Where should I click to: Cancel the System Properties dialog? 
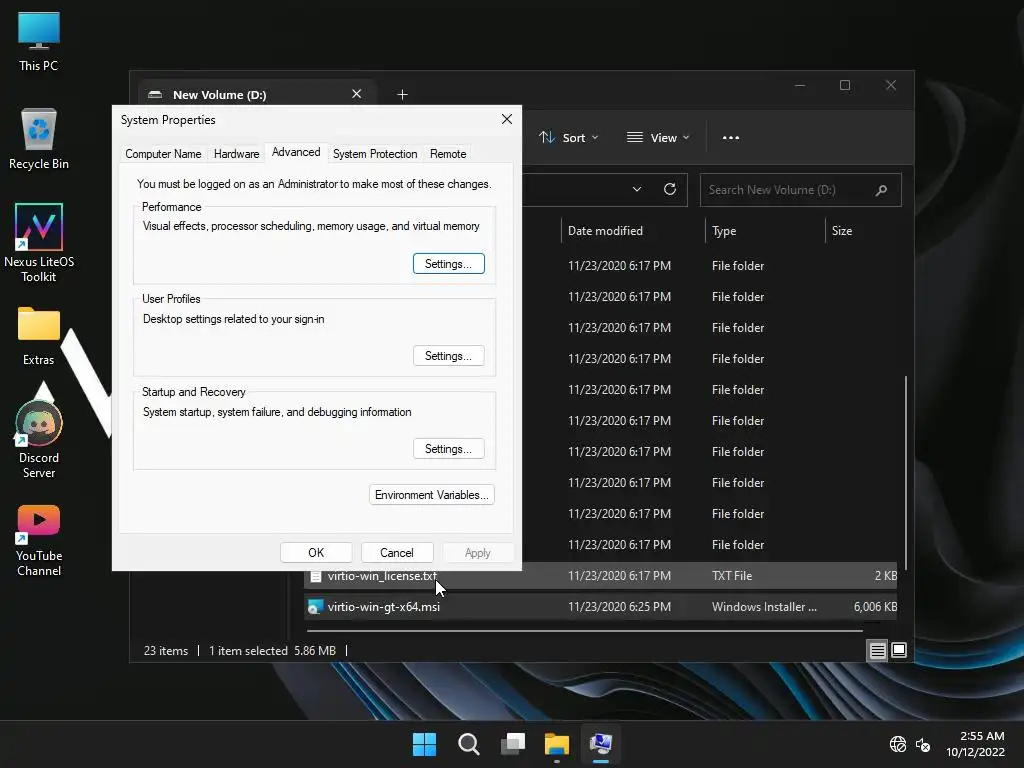[x=396, y=552]
